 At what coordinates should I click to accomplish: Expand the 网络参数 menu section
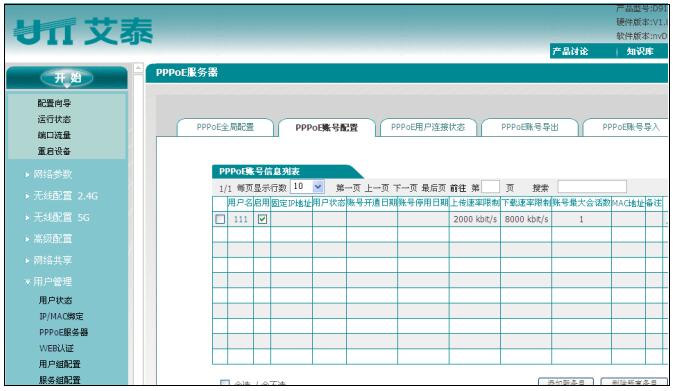coord(53,174)
